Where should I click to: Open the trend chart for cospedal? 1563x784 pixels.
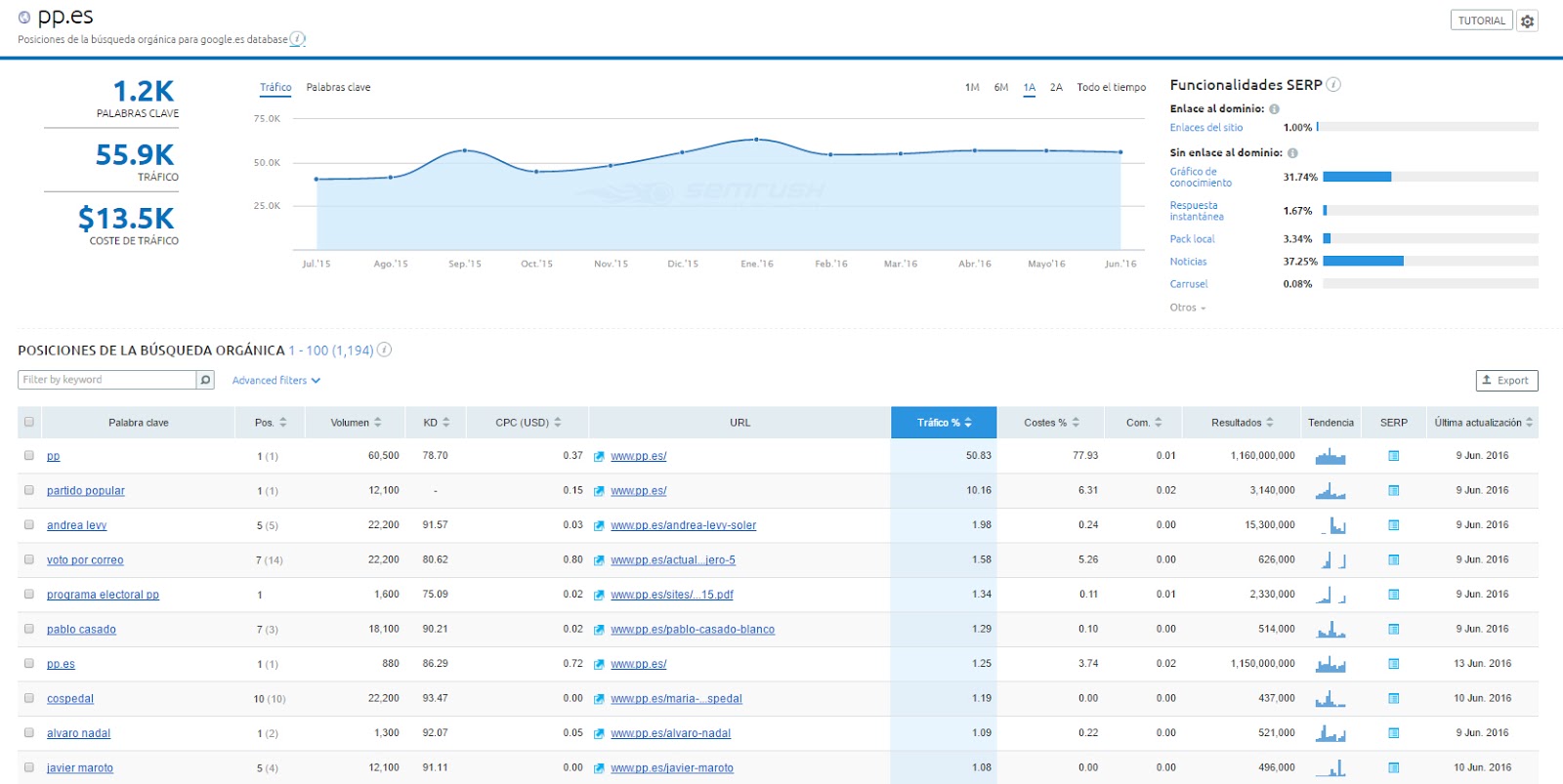1331,699
